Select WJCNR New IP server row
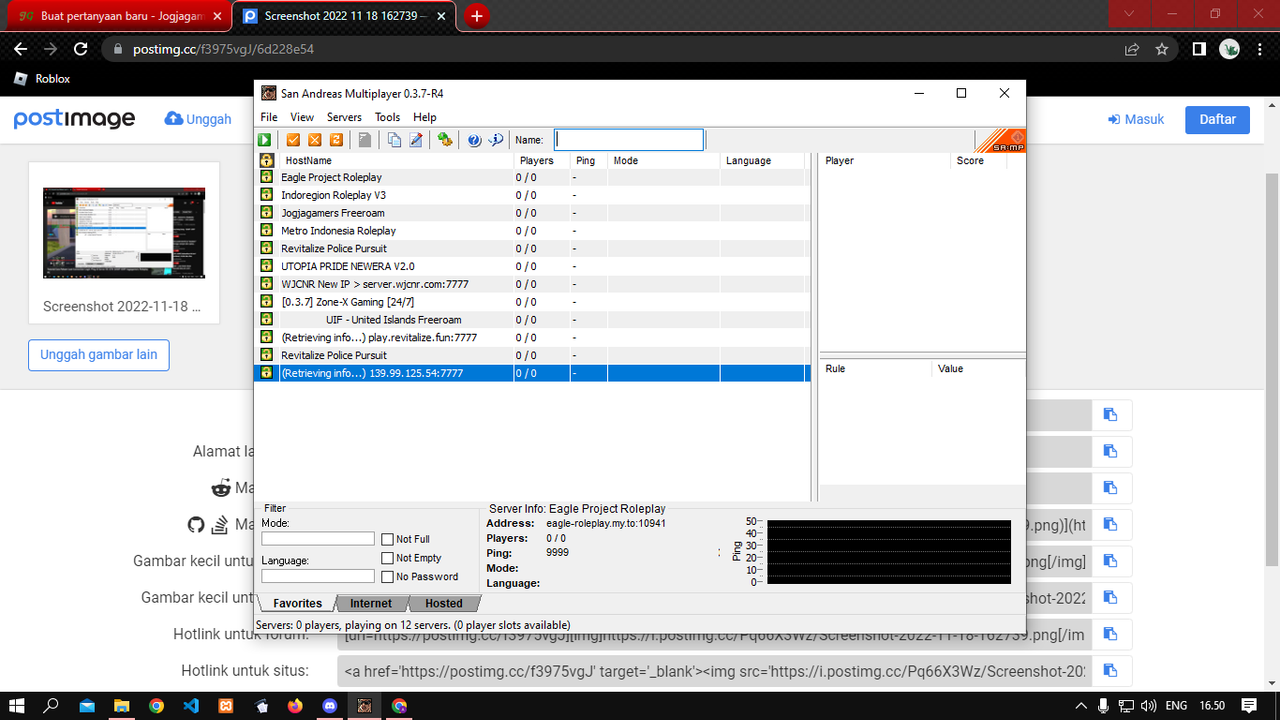 (532, 284)
